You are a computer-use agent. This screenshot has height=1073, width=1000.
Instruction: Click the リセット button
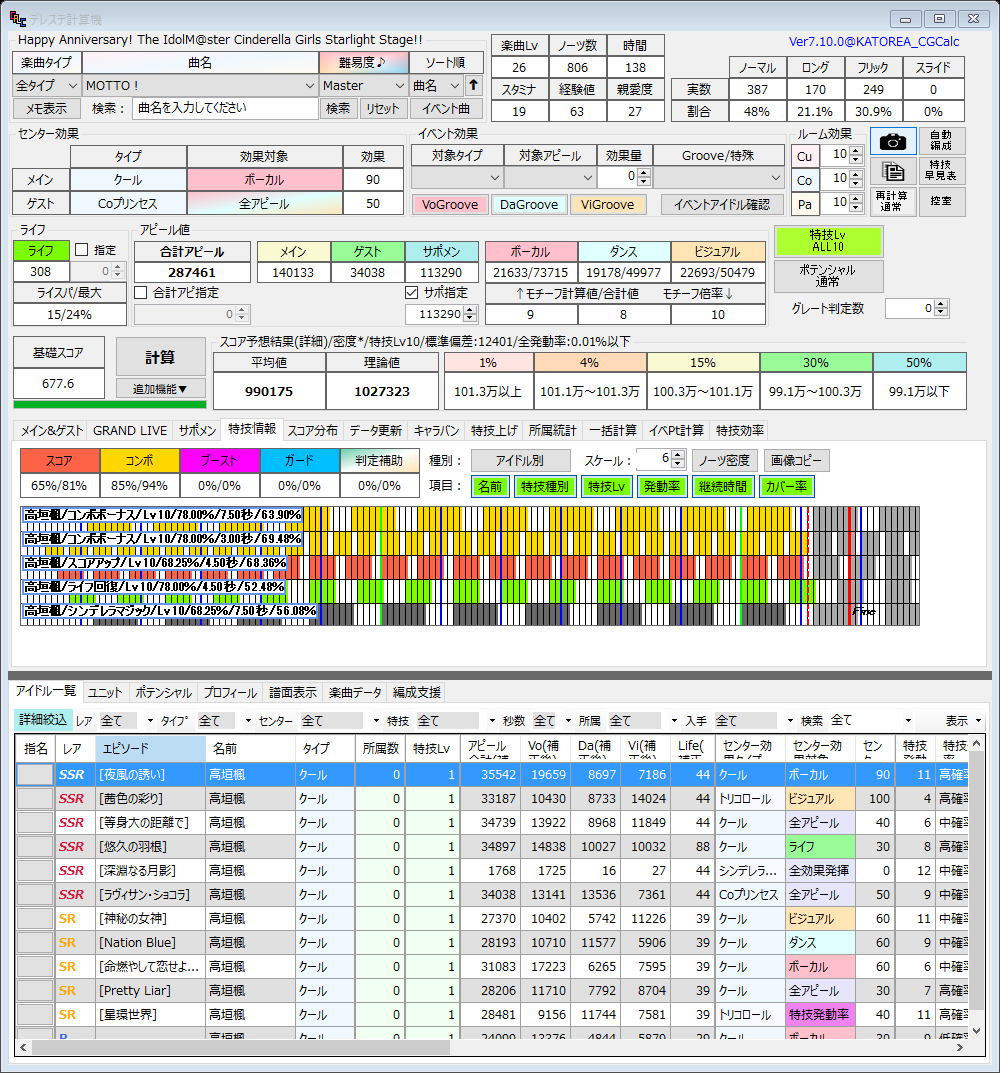click(383, 108)
